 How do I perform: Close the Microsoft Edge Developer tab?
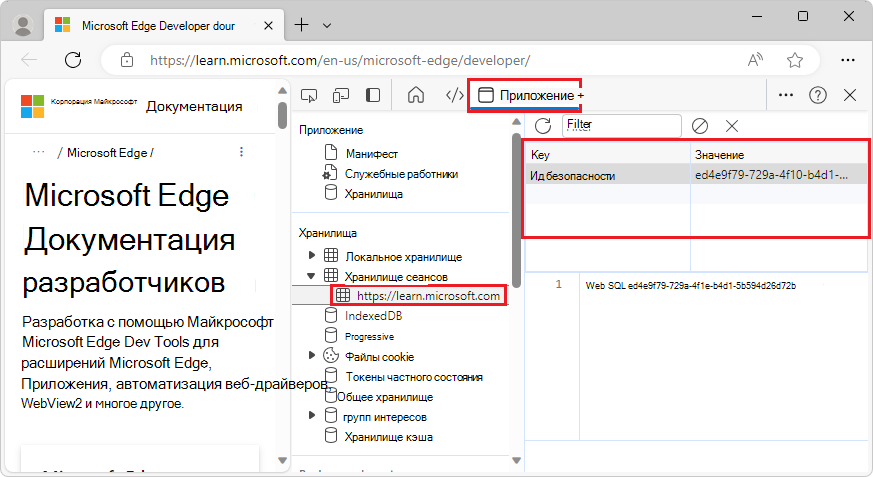[268, 26]
